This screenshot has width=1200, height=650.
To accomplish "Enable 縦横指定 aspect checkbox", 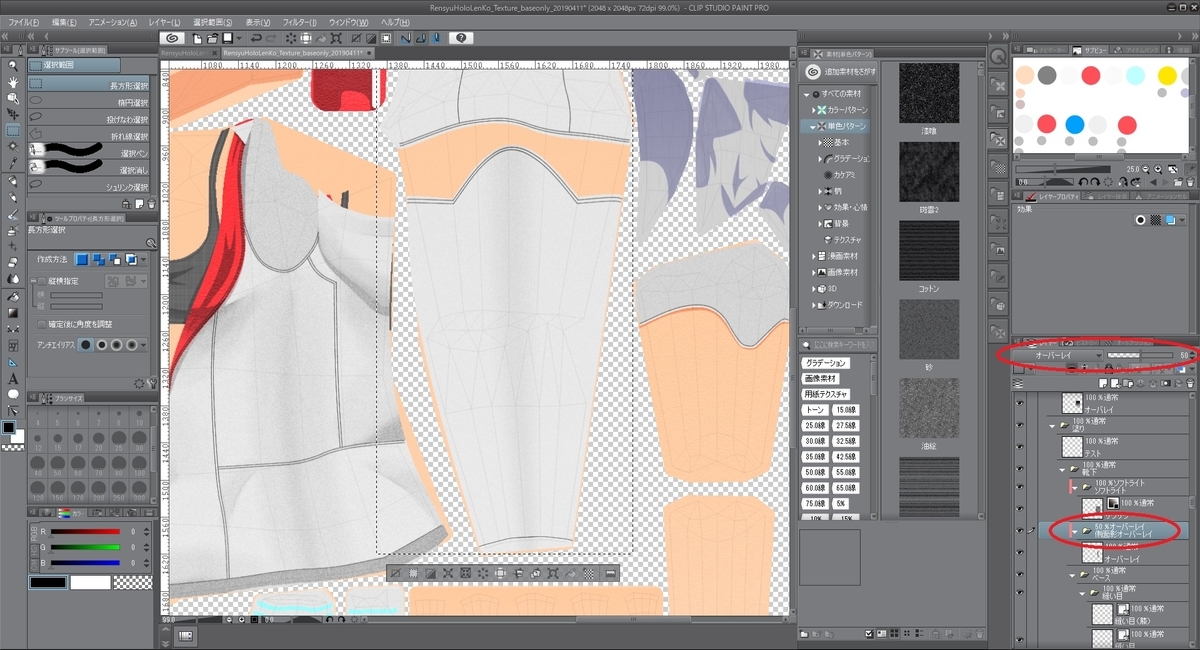I will point(41,282).
